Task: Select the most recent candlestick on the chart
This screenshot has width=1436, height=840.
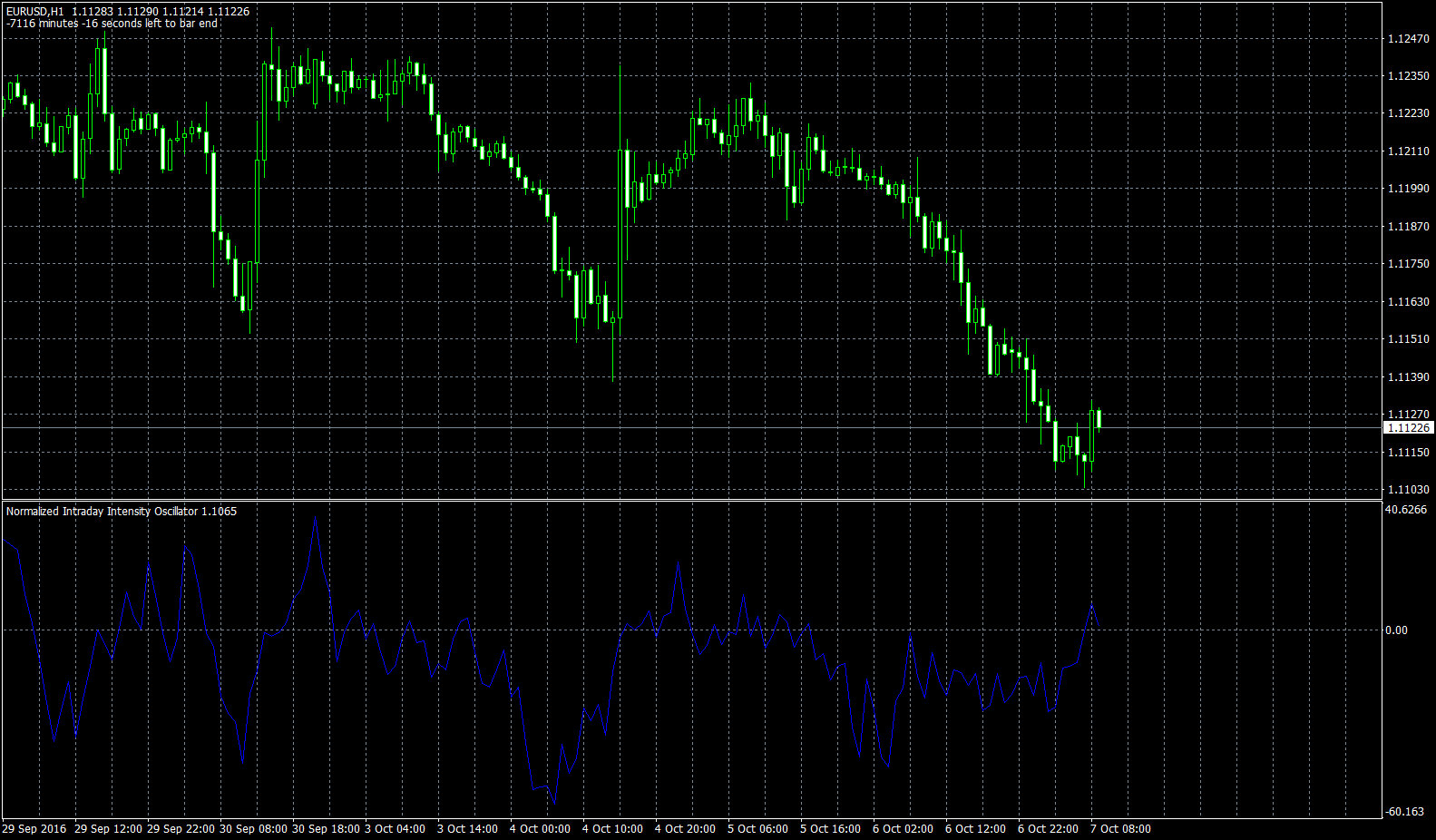Action: click(x=1099, y=418)
